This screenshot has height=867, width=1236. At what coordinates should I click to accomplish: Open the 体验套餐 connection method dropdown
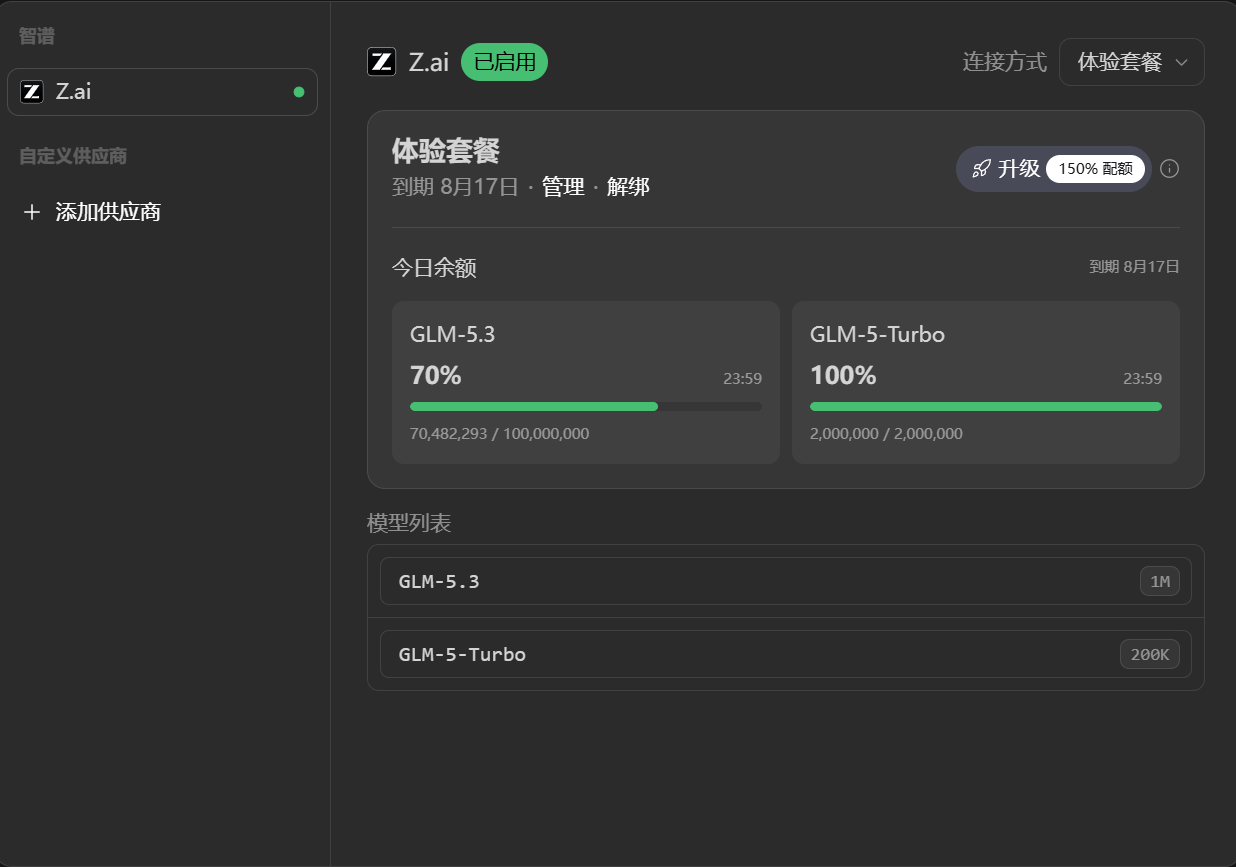coord(1131,62)
